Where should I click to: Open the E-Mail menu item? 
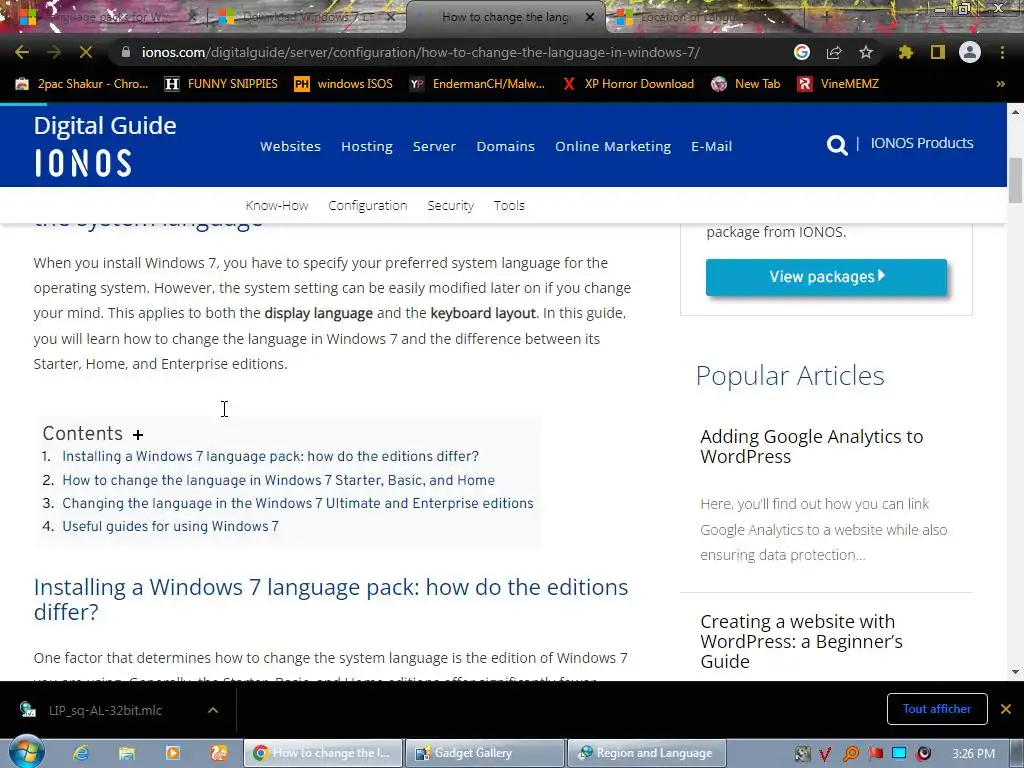point(711,146)
